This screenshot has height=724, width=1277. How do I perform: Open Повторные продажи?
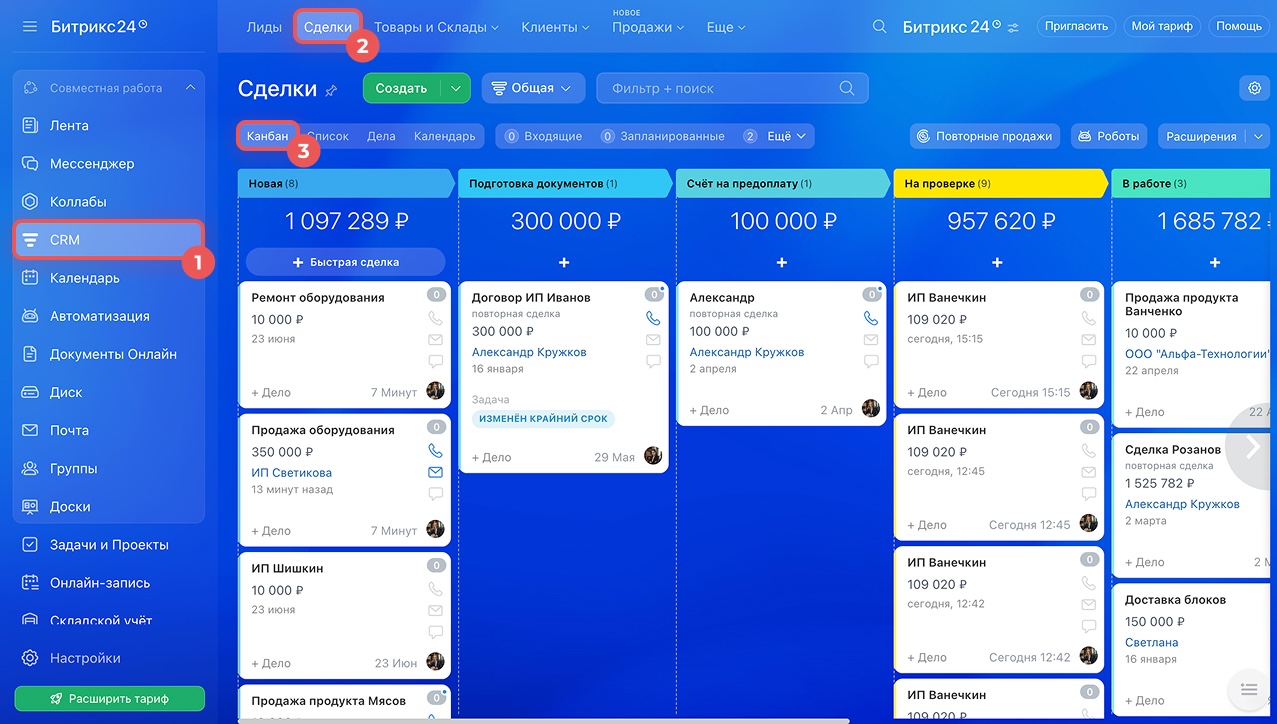[x=984, y=136]
